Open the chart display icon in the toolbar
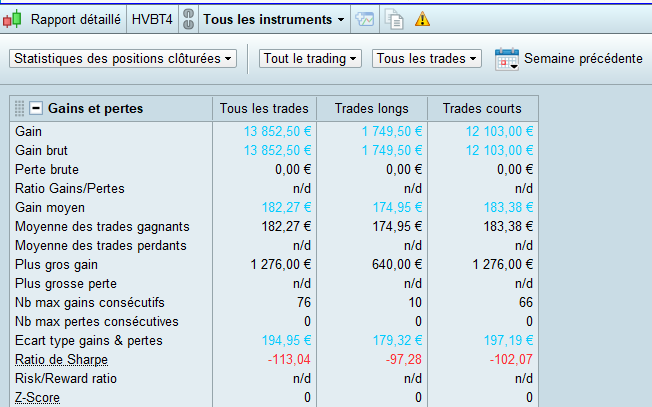Viewport: 652px width, 407px height. tap(365, 20)
